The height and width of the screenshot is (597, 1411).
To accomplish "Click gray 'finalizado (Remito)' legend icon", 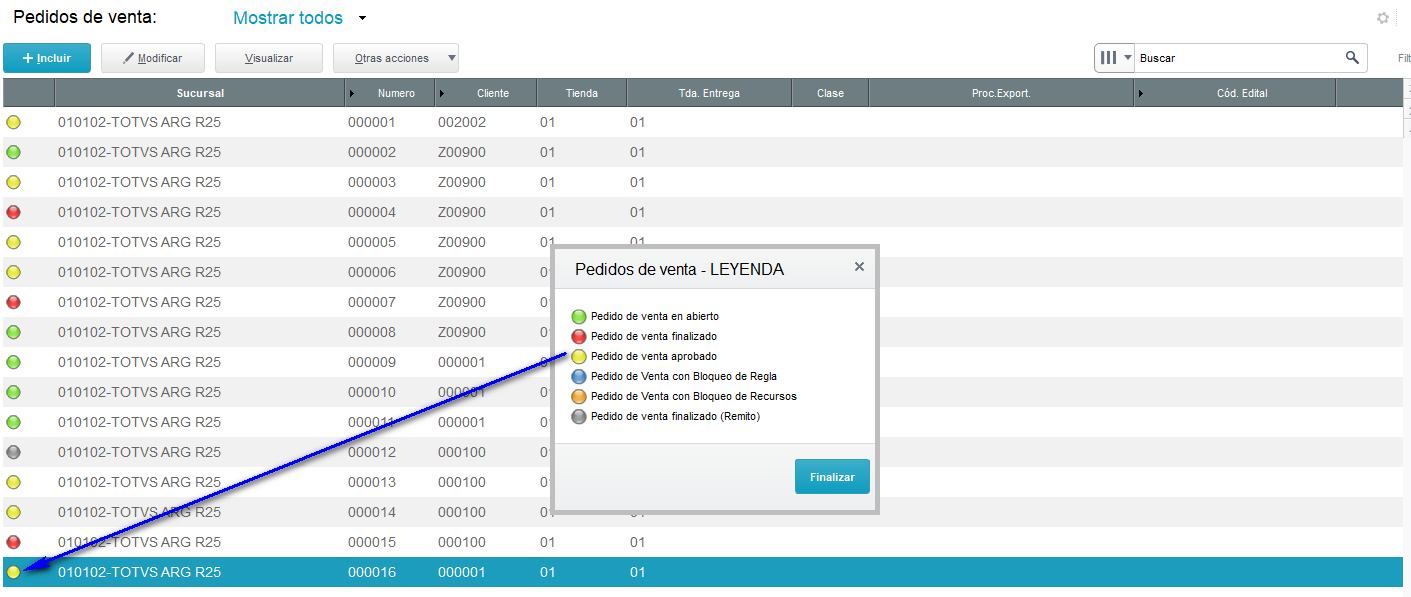I will click(579, 417).
